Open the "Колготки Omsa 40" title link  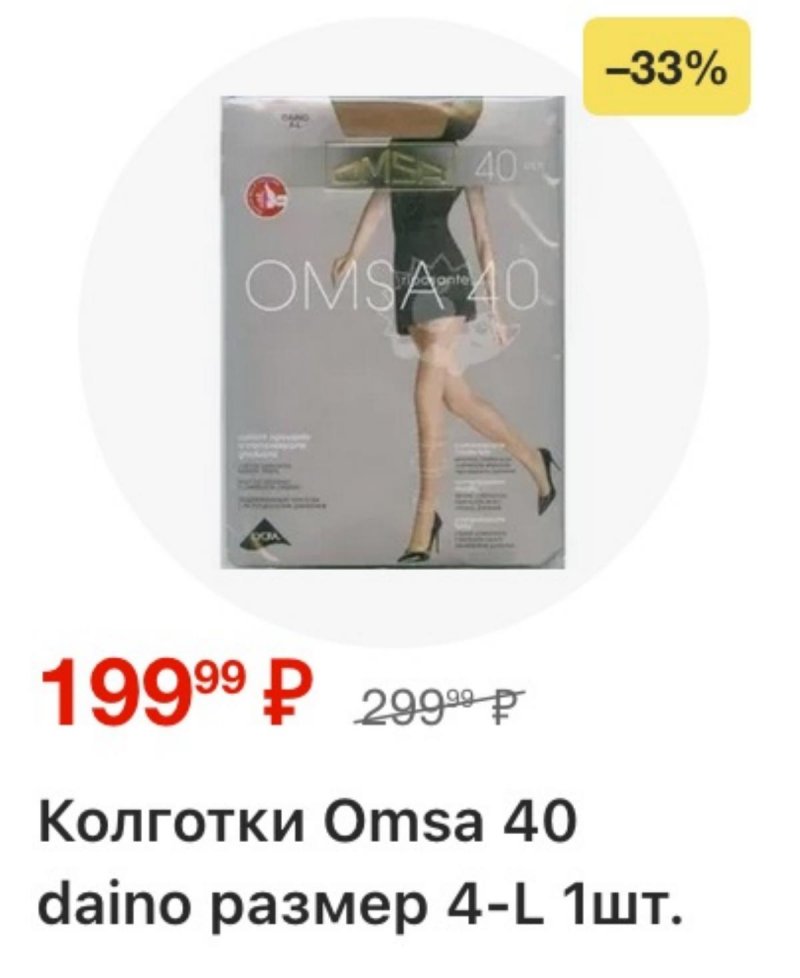[x=306, y=822]
